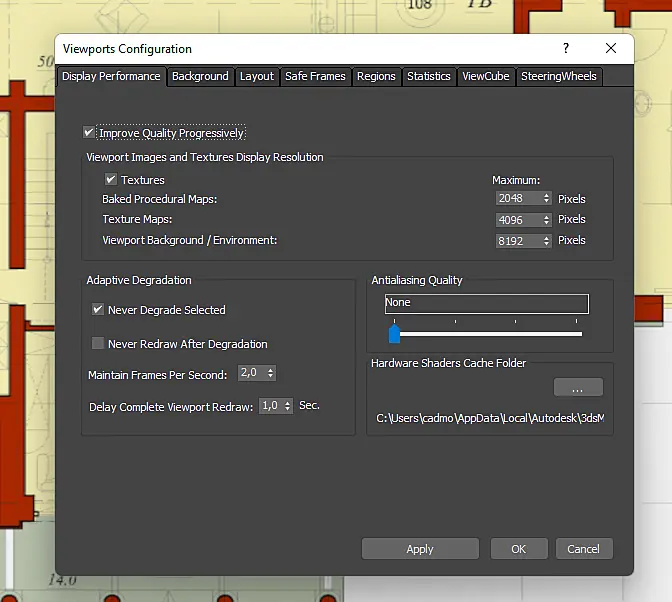
Task: Browse for Hardware Shaders Cache Folder
Action: pos(578,387)
